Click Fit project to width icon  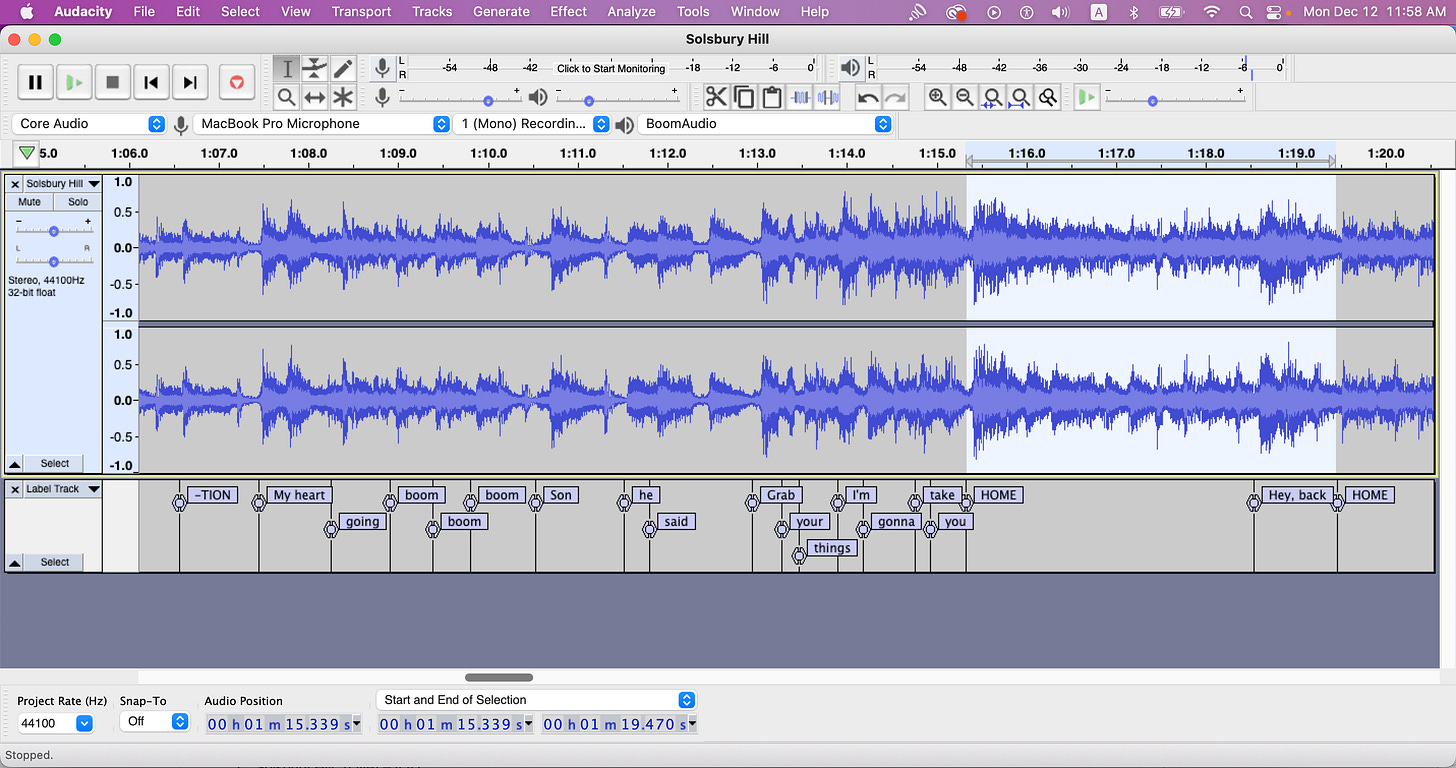[x=1020, y=97]
